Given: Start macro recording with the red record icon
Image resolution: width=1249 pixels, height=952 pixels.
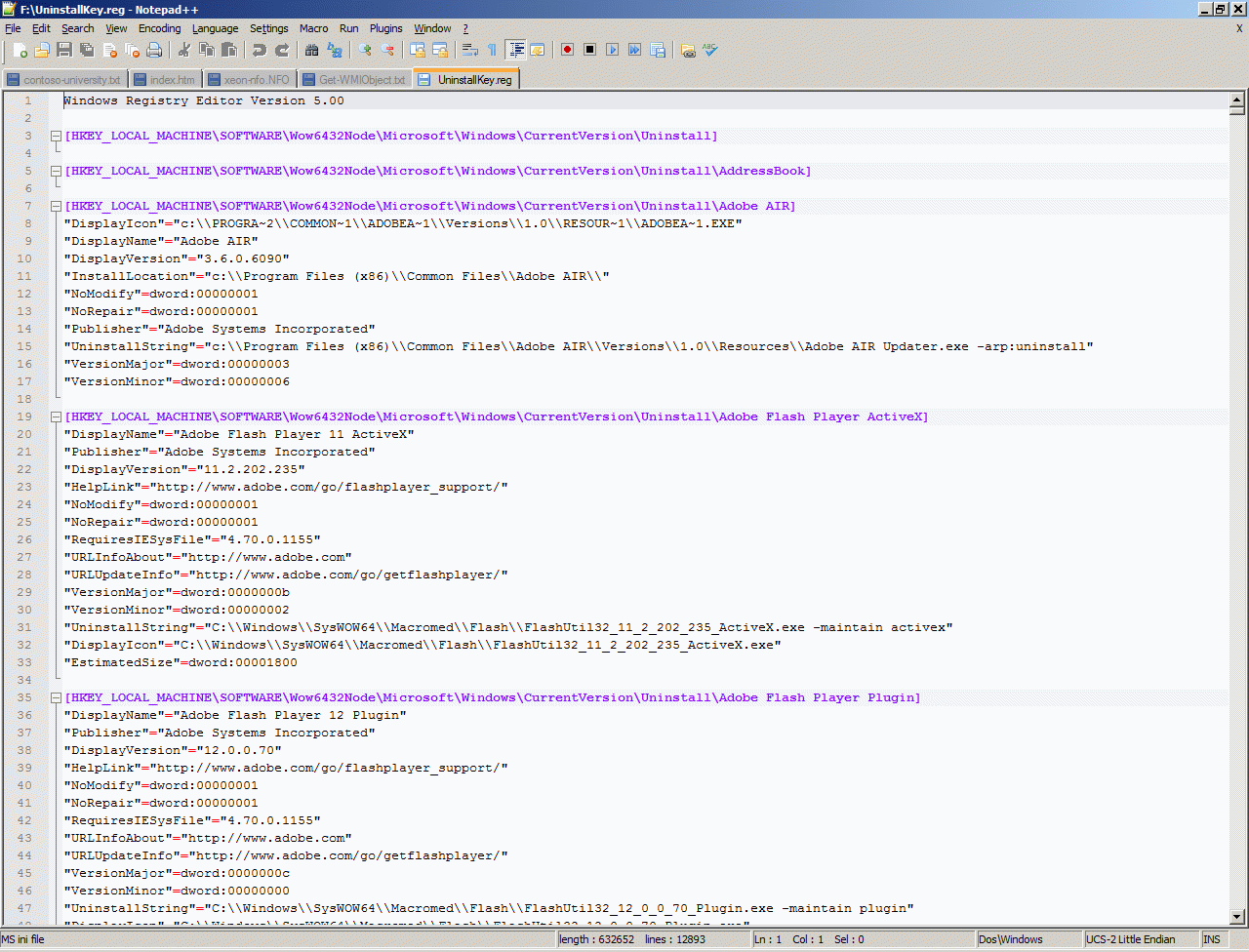Looking at the screenshot, I should pyautogui.click(x=567, y=50).
